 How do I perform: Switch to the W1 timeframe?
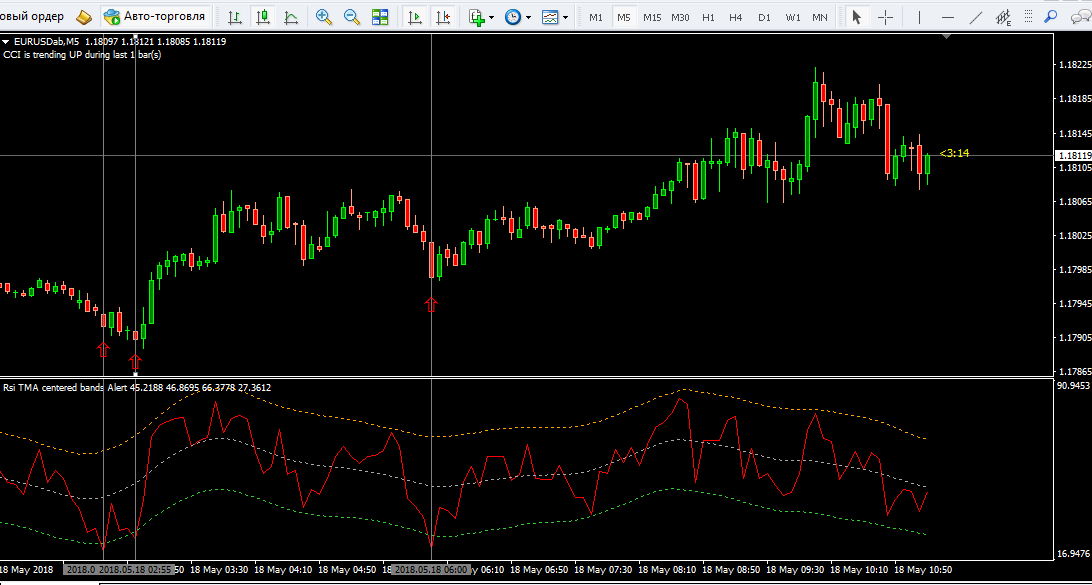pos(793,17)
